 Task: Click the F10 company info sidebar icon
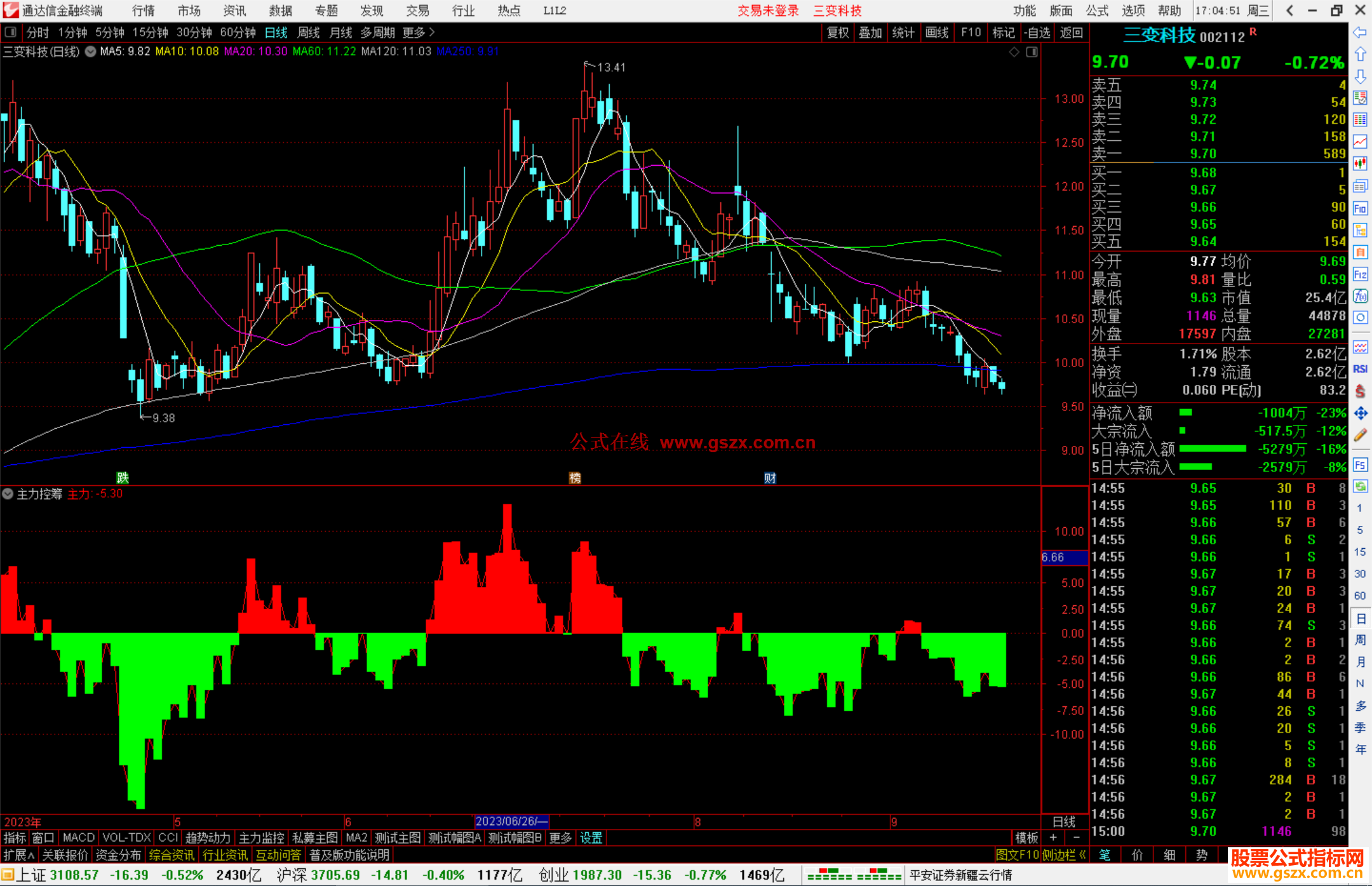(1360, 208)
